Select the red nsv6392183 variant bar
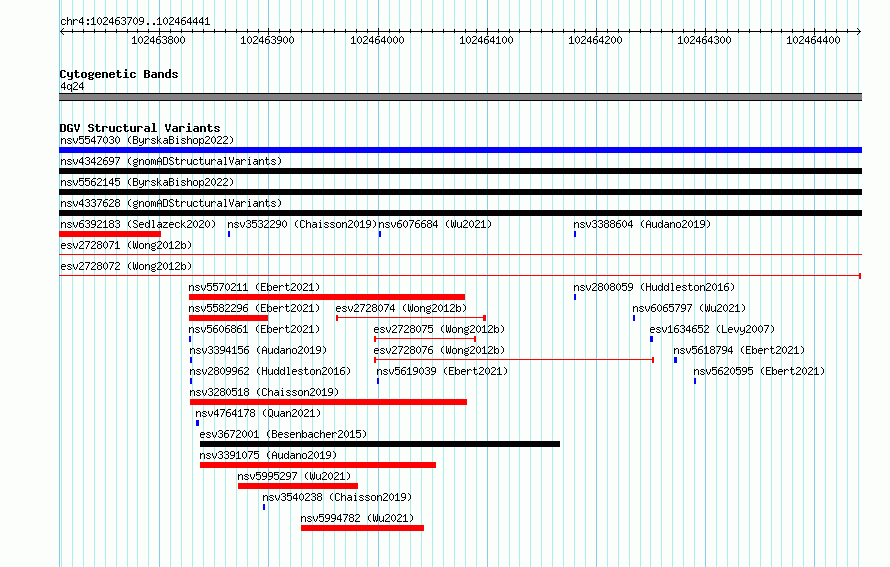 click(110, 234)
